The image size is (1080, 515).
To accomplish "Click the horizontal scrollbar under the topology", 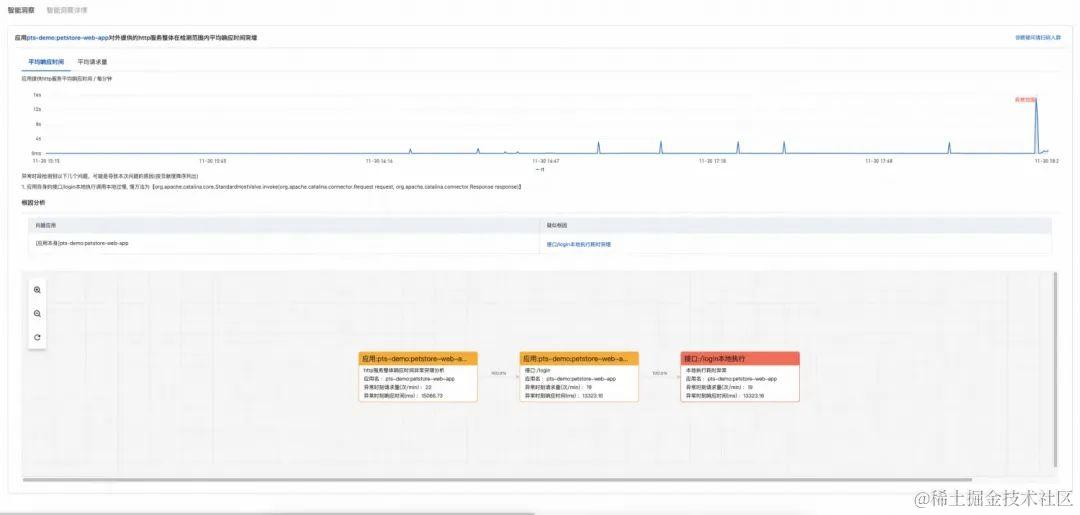I will point(497,479).
